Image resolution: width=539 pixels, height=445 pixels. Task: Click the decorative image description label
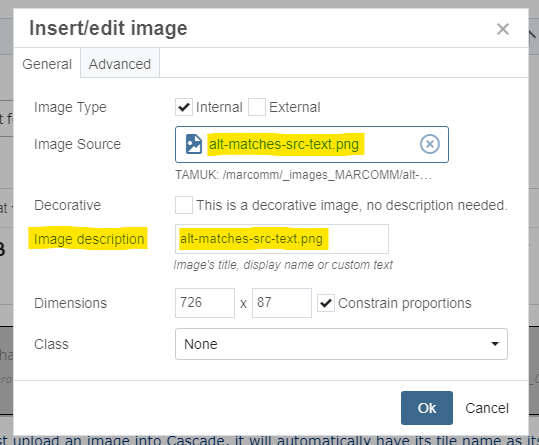pyautogui.click(x=352, y=205)
